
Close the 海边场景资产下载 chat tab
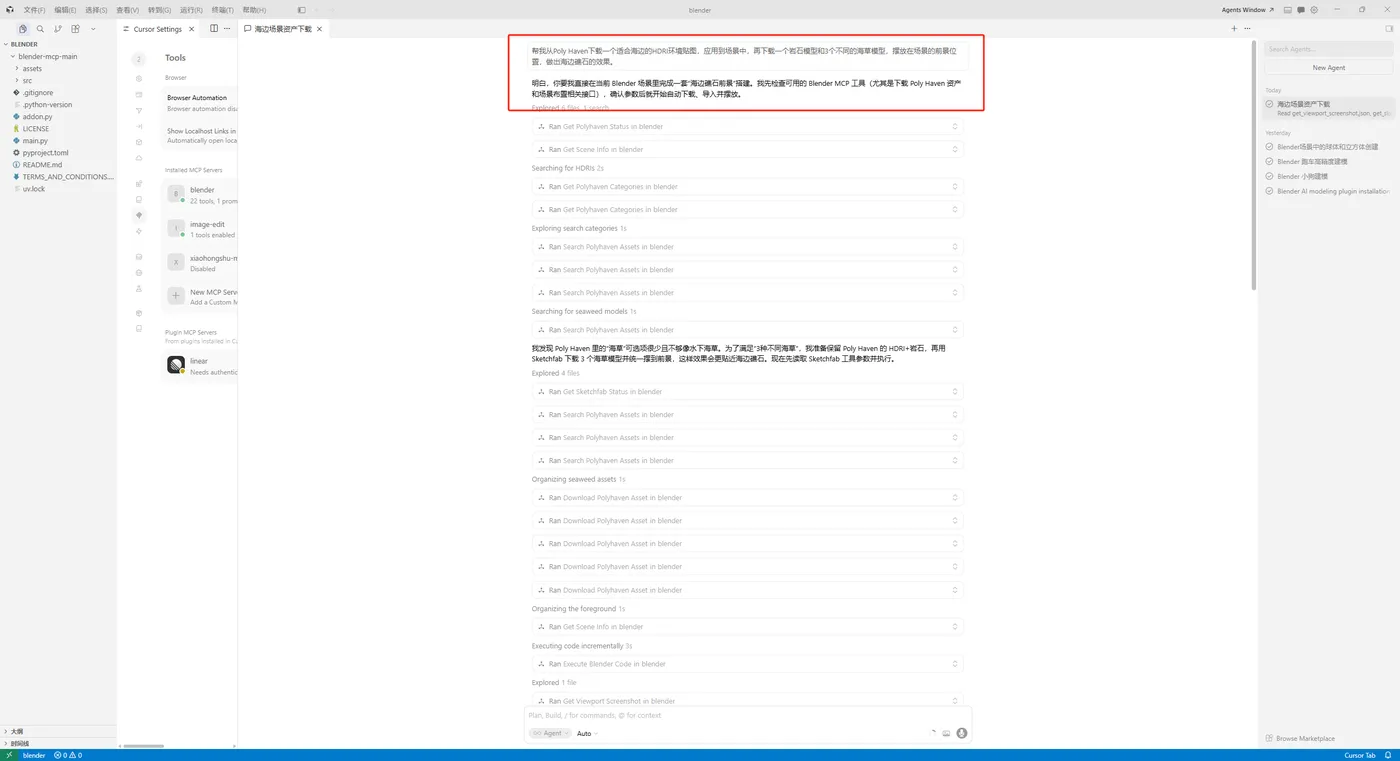pos(320,29)
